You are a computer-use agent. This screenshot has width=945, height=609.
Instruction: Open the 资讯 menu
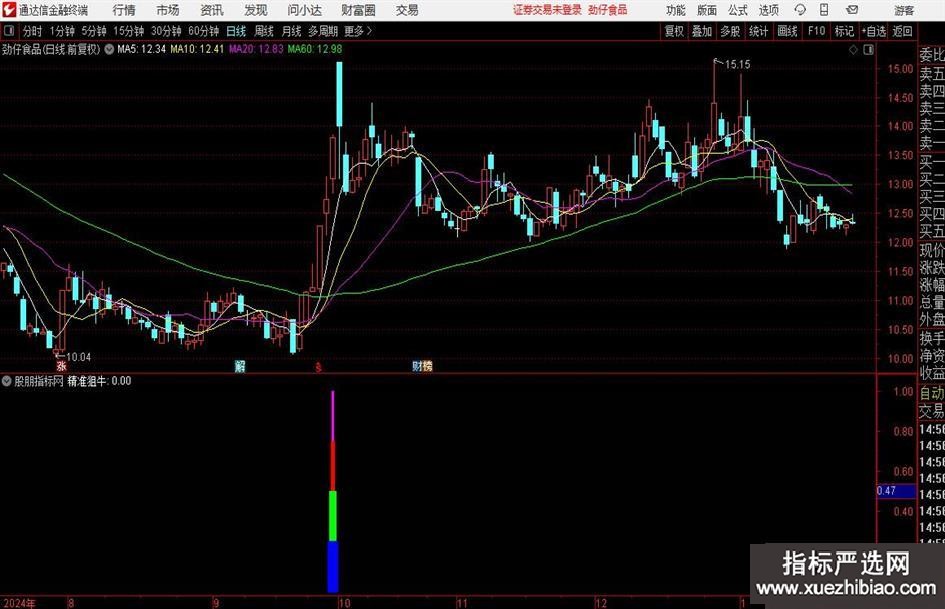pyautogui.click(x=212, y=10)
